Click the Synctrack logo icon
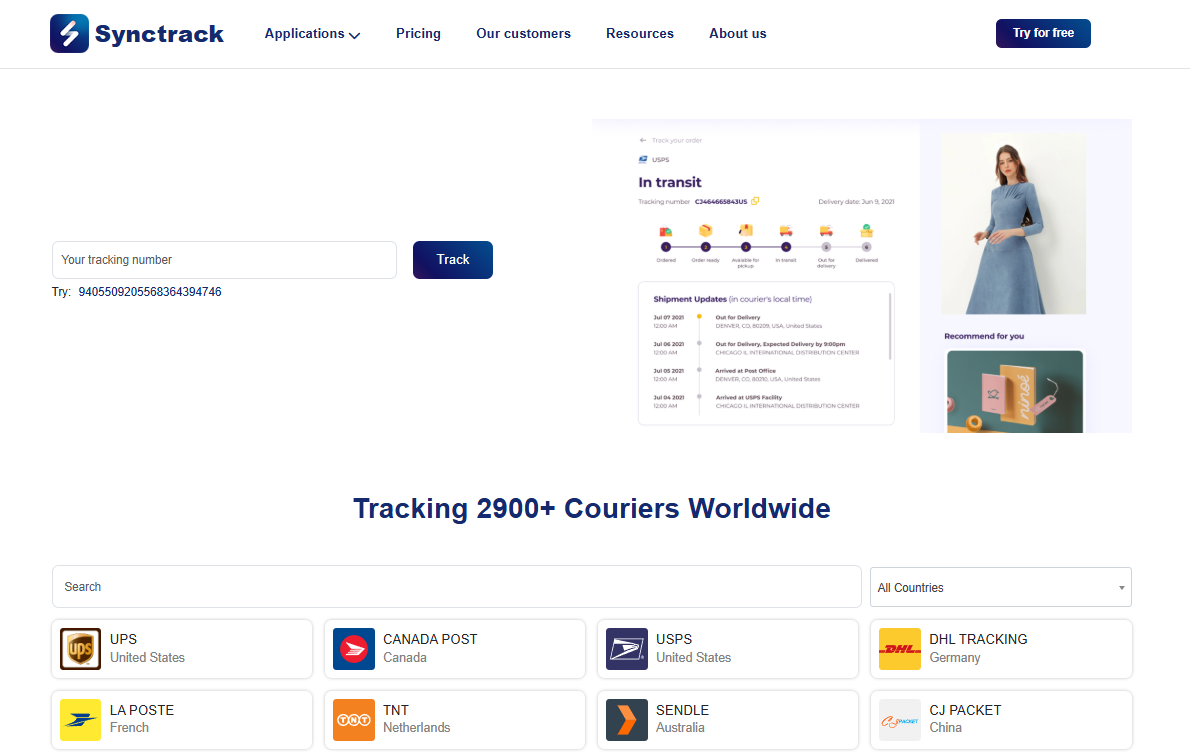Image resolution: width=1190 pixels, height=755 pixels. coord(69,33)
